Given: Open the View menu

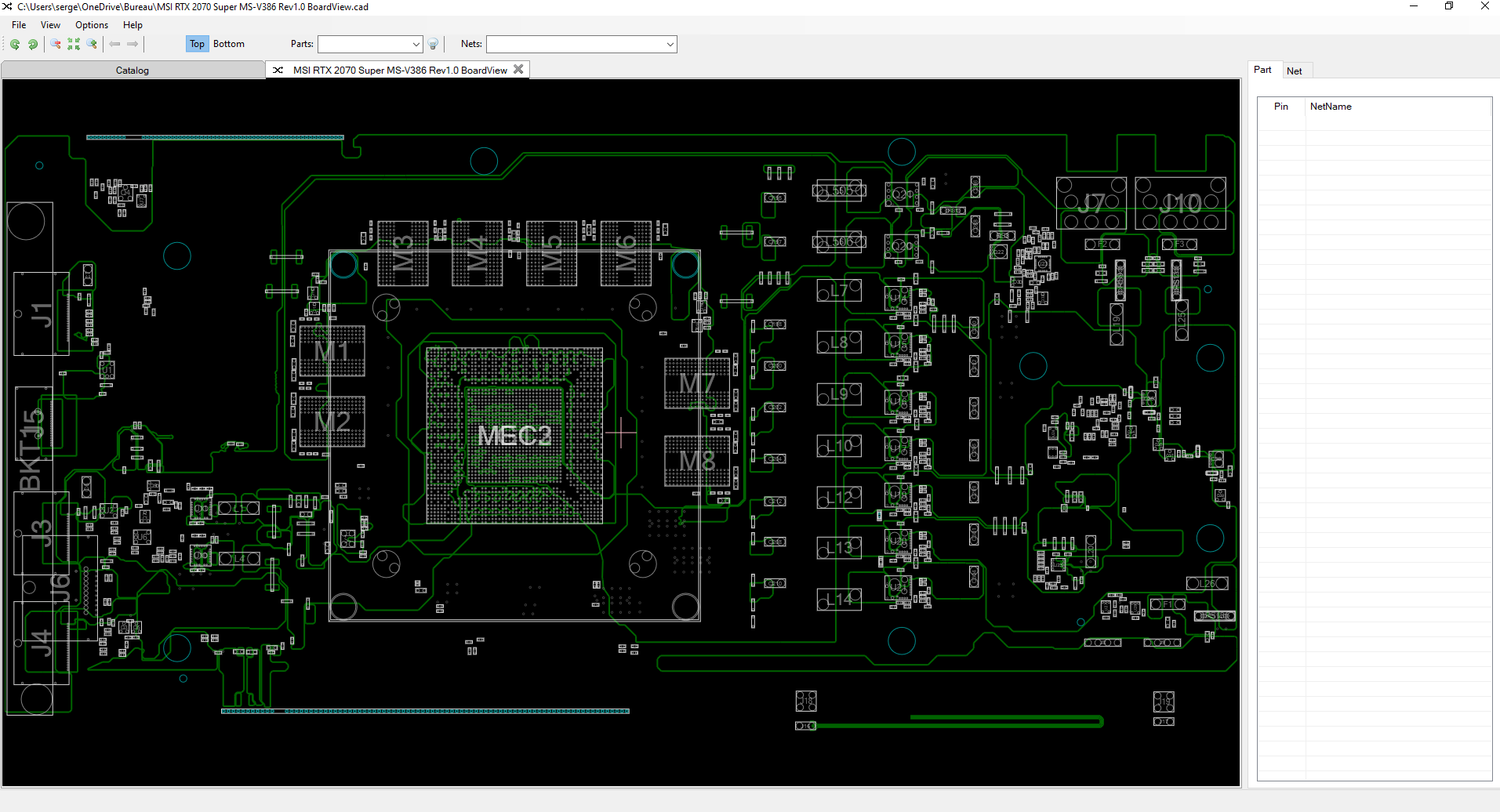Looking at the screenshot, I should (50, 25).
